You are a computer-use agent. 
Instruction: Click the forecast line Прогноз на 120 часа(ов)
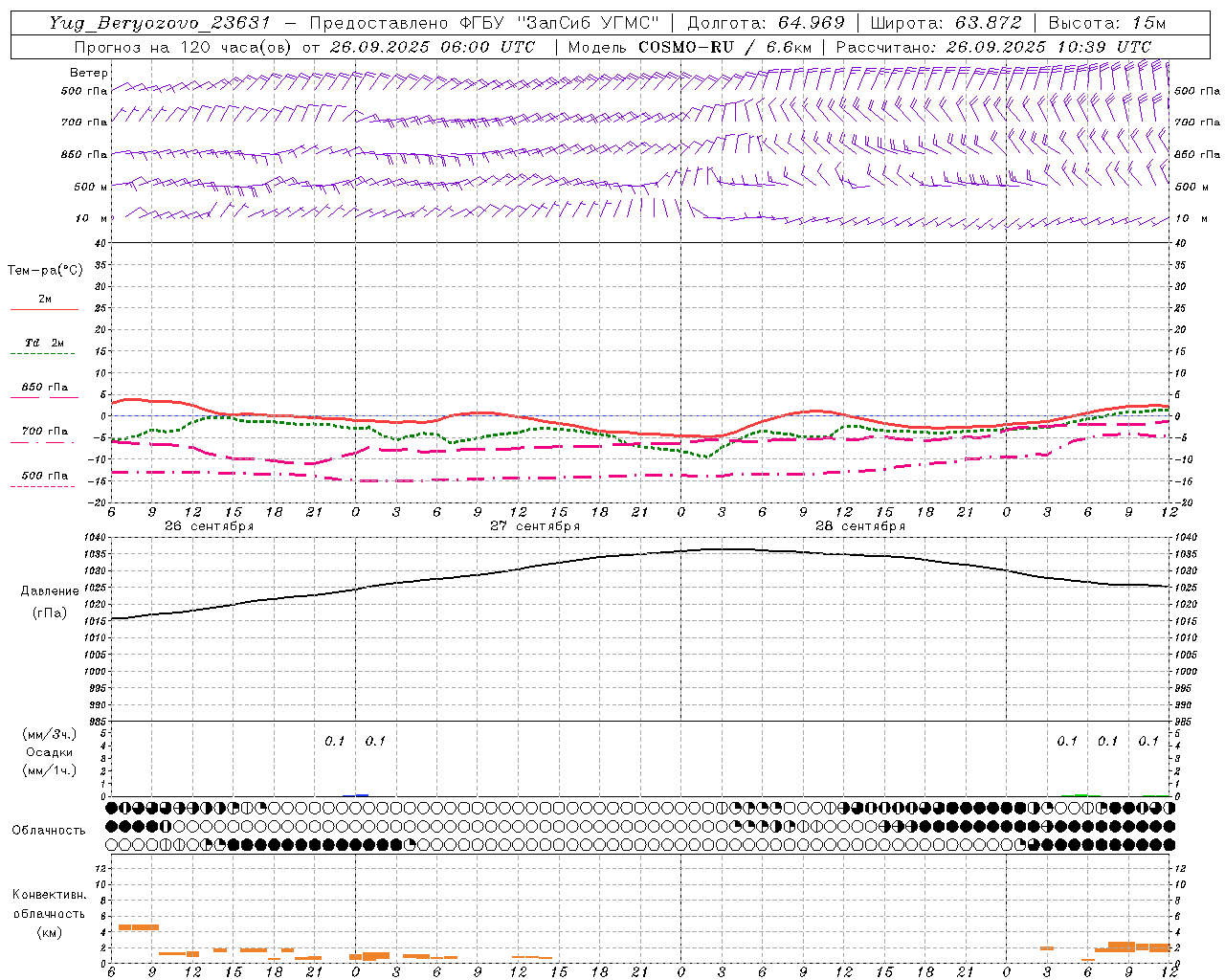(x=182, y=47)
